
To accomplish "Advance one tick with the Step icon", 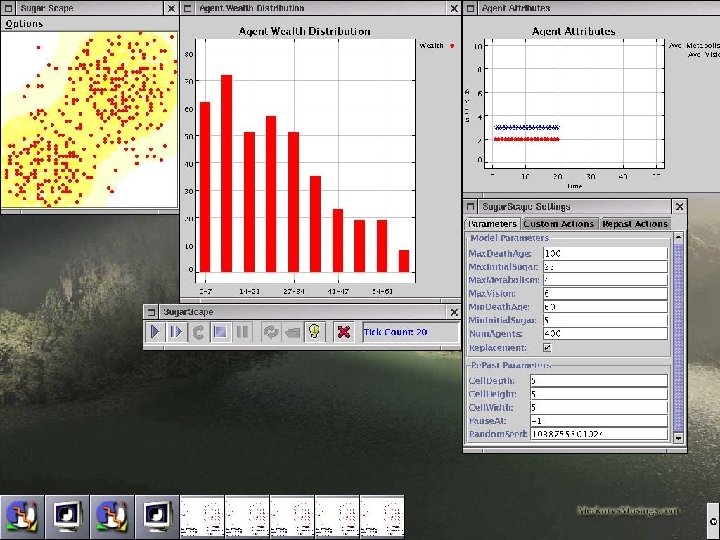I will click(x=176, y=332).
